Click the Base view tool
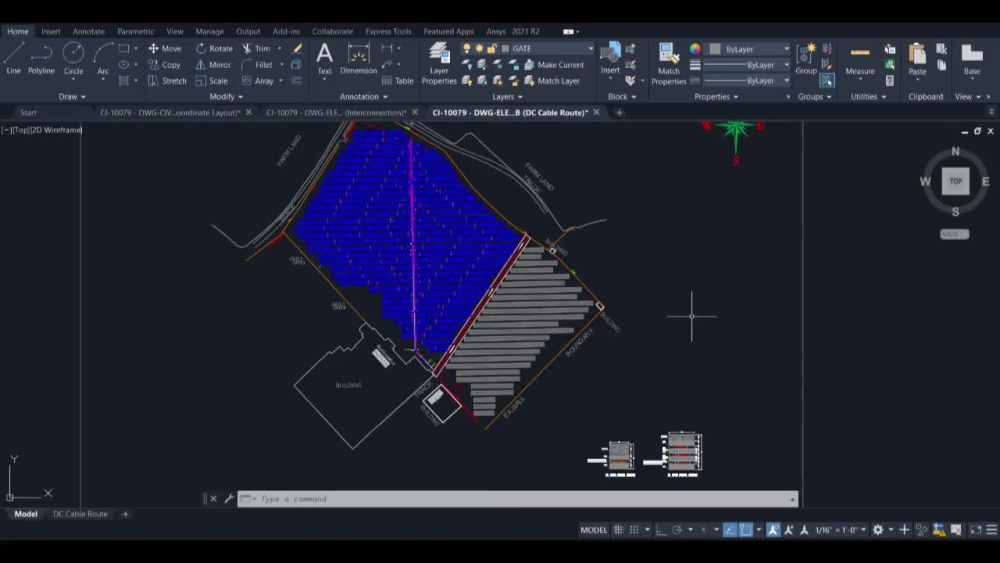1000x563 pixels. pyautogui.click(x=972, y=59)
